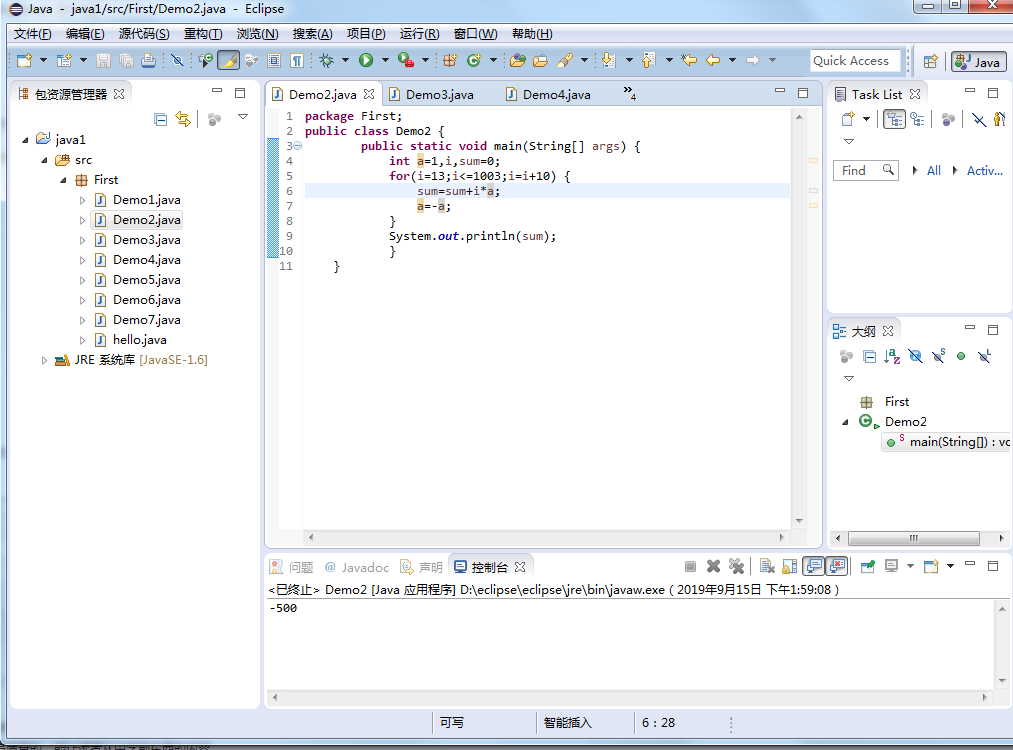1013x750 pixels.
Task: Toggle Mark Occurrences highlighter button
Action: pos(229,60)
